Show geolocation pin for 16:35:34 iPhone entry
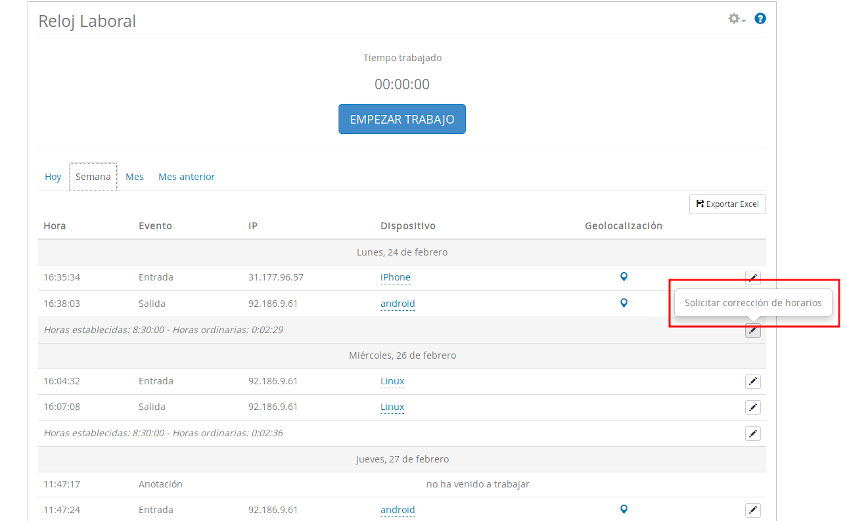Image resolution: width=847 pixels, height=521 pixels. tap(624, 277)
